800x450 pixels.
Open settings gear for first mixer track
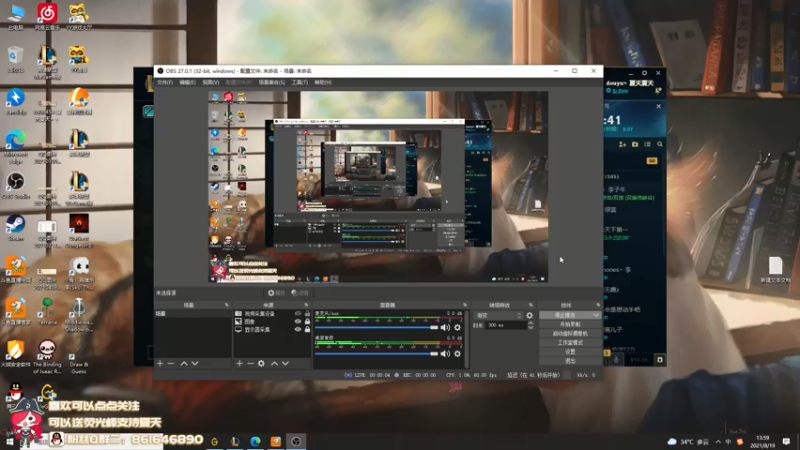[x=458, y=328]
